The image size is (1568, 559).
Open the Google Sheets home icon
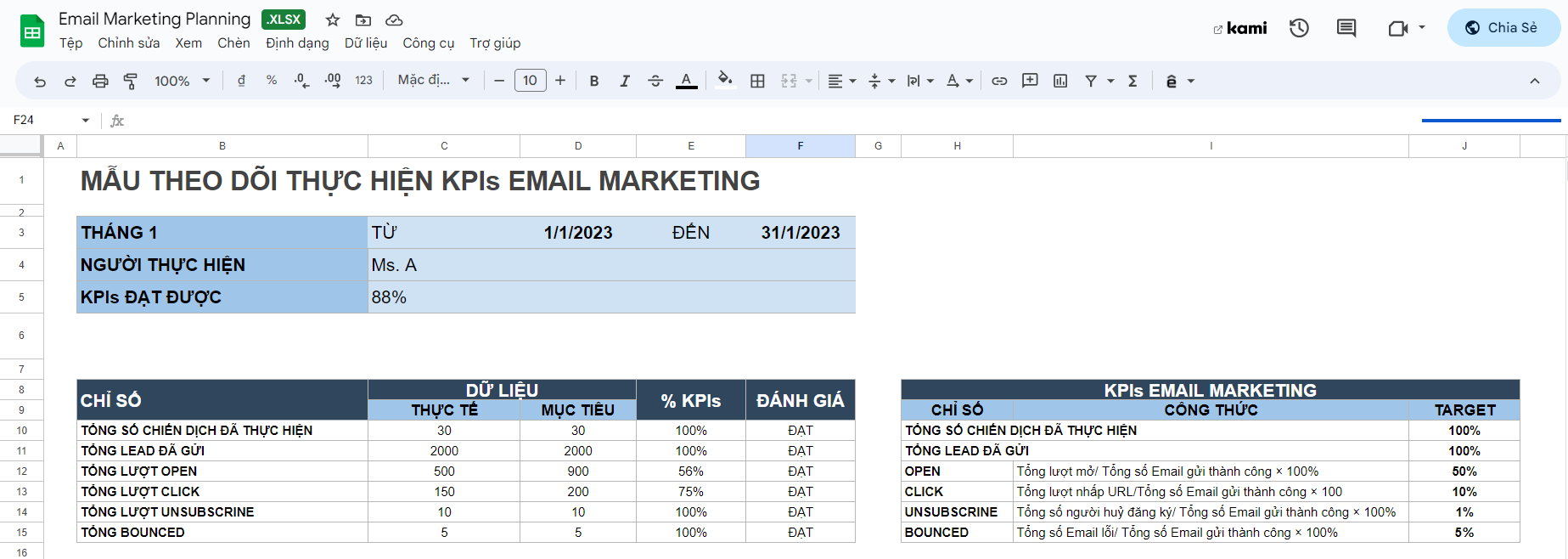pos(32,31)
